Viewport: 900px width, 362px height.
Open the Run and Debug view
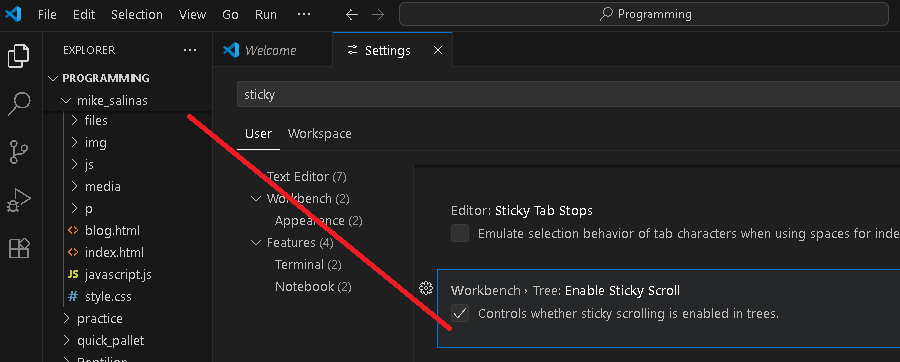(x=18, y=200)
